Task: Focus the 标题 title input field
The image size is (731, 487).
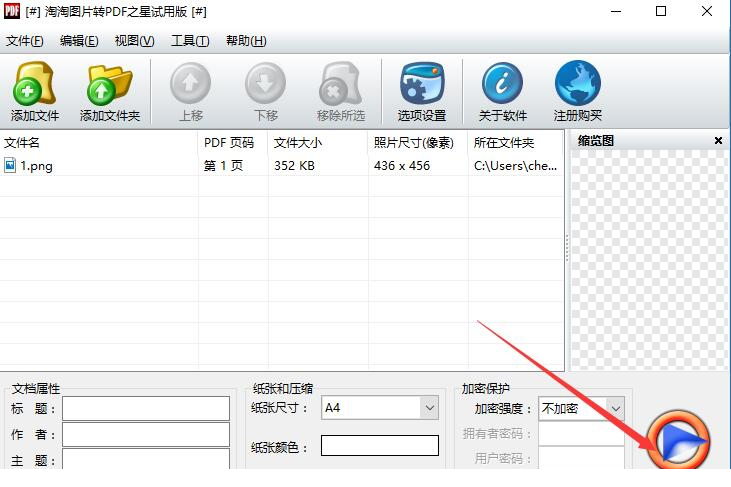Action: pos(146,408)
